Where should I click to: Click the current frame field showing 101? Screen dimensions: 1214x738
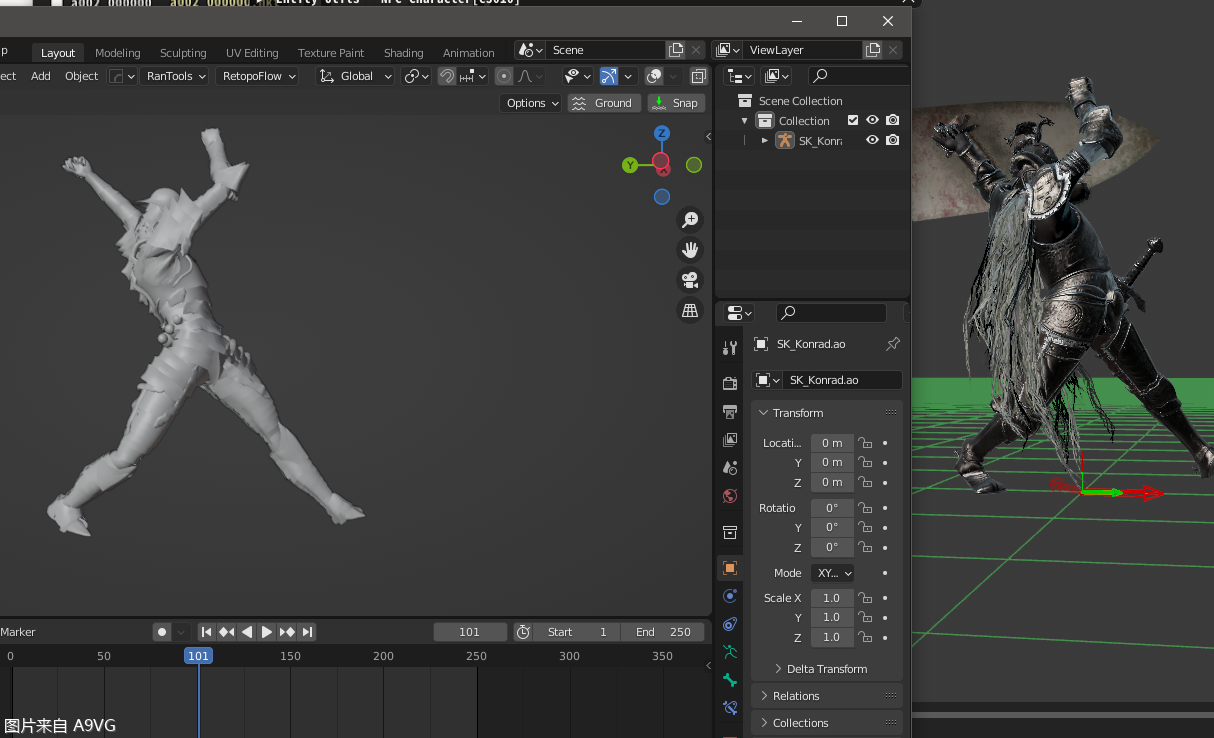pyautogui.click(x=470, y=632)
